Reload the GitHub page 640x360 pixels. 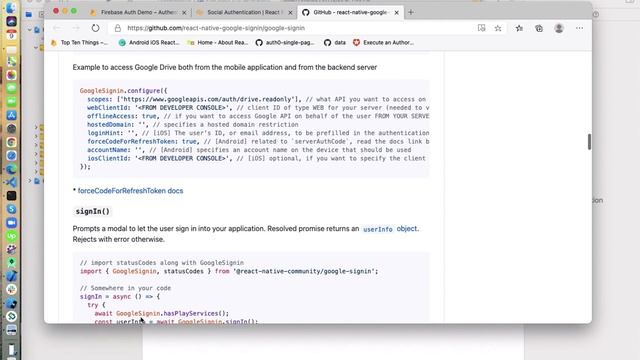point(95,28)
